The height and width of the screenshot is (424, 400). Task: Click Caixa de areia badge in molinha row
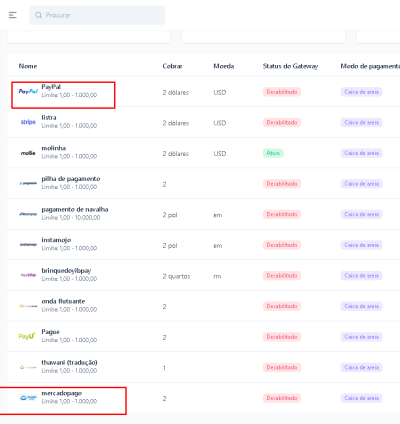361,153
